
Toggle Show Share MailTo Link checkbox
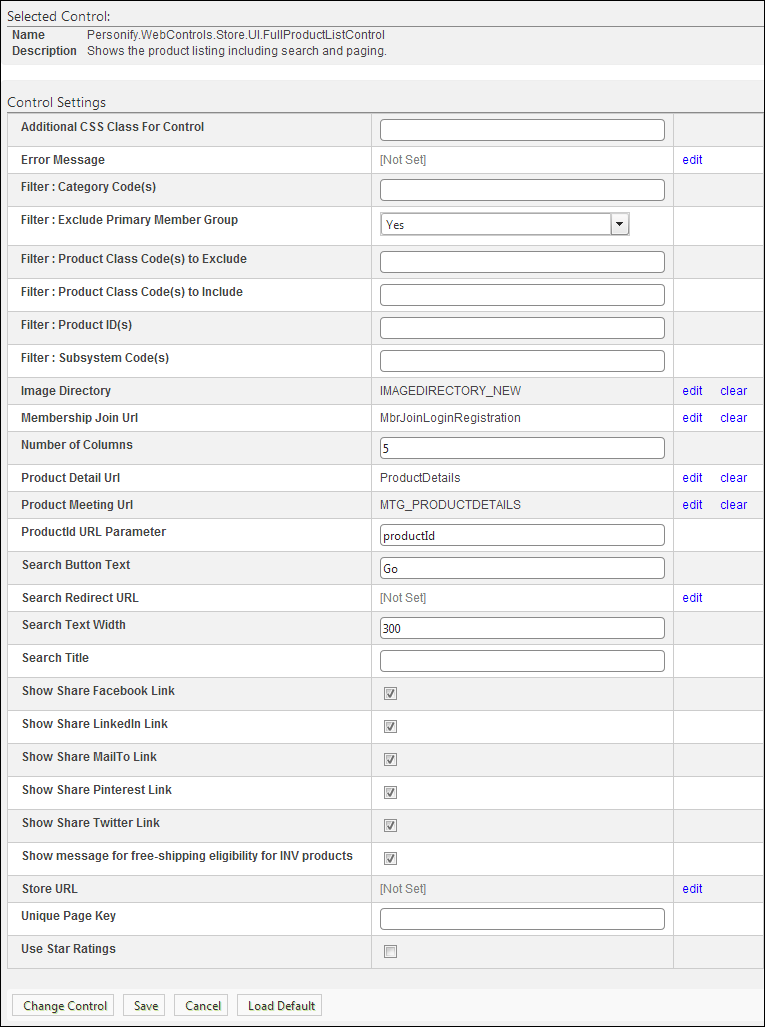point(390,759)
